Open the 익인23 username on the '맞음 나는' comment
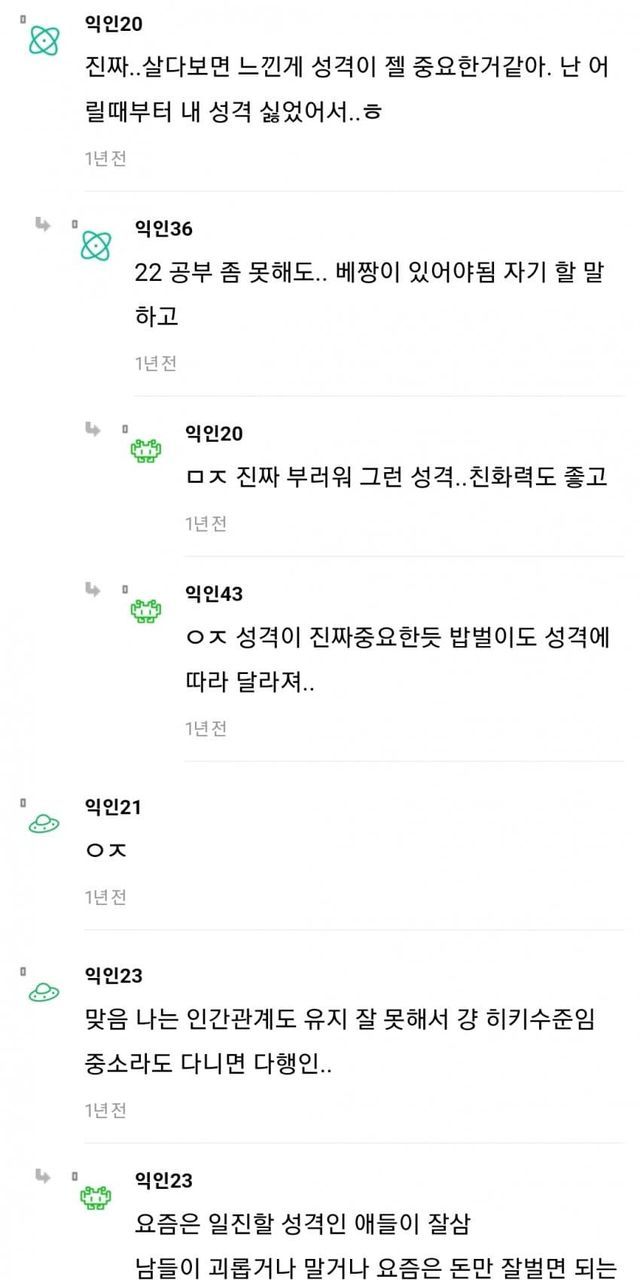 [x=112, y=975]
